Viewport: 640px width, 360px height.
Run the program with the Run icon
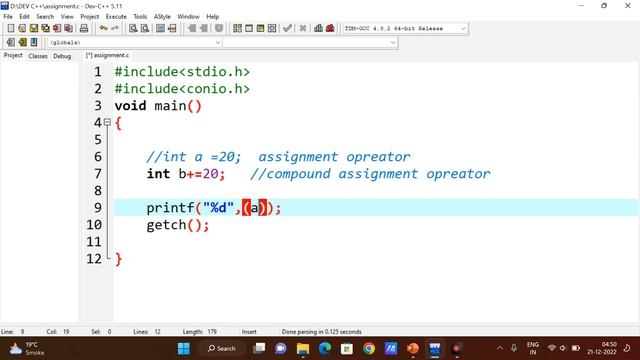pos(249,28)
